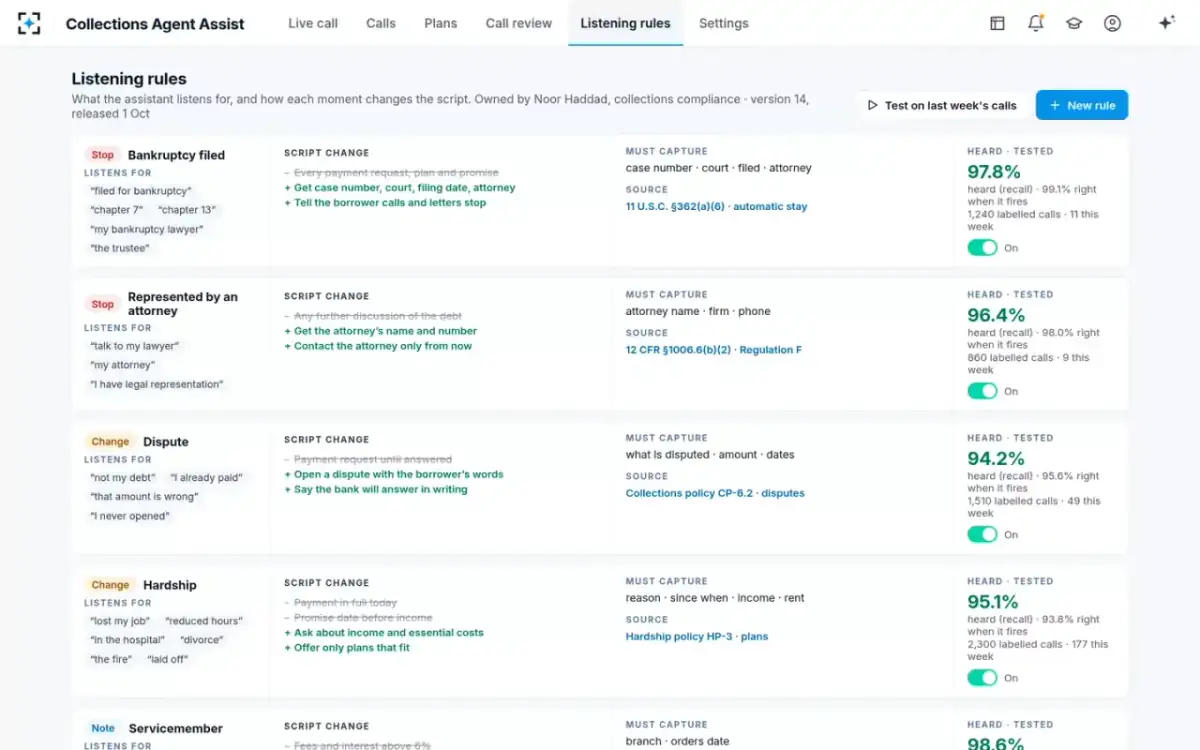The image size is (1200, 750).
Task: Click the 95.1% recall figure
Action: [x=993, y=601]
